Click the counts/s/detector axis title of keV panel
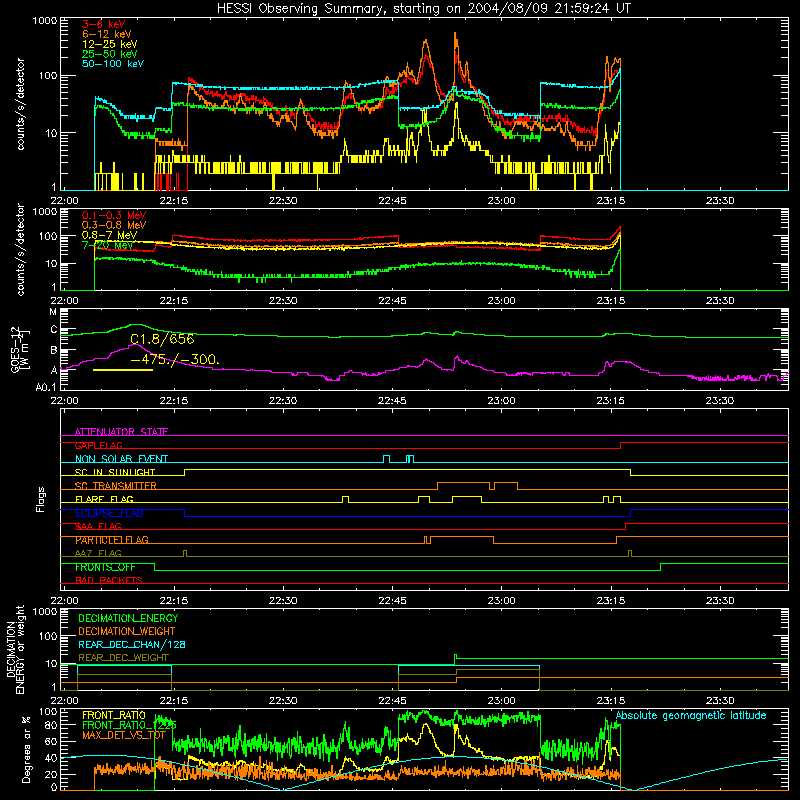 (x=20, y=104)
